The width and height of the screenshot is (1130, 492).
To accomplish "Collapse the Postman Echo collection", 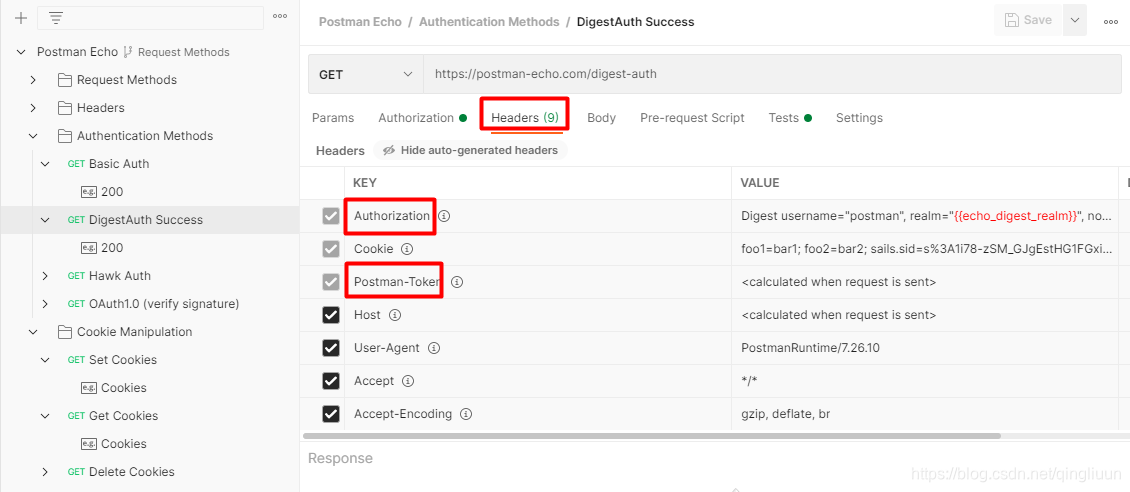I will click(x=21, y=52).
